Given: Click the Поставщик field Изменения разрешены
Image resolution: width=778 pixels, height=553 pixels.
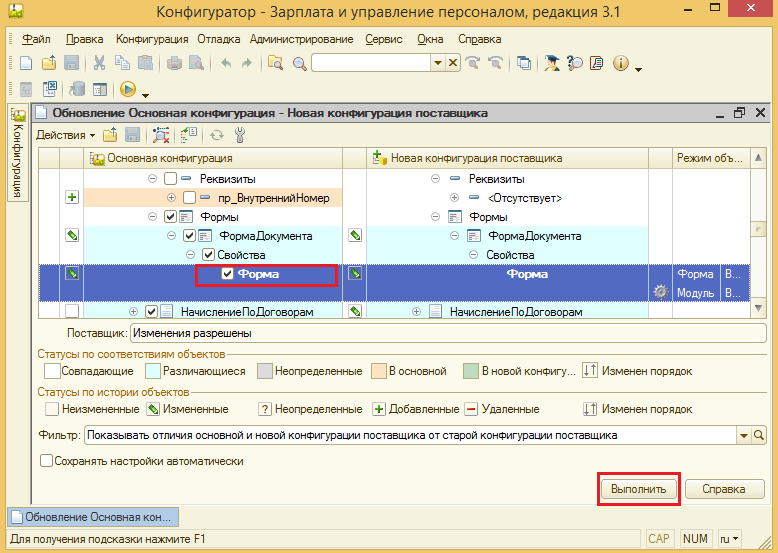Looking at the screenshot, I should click(448, 333).
